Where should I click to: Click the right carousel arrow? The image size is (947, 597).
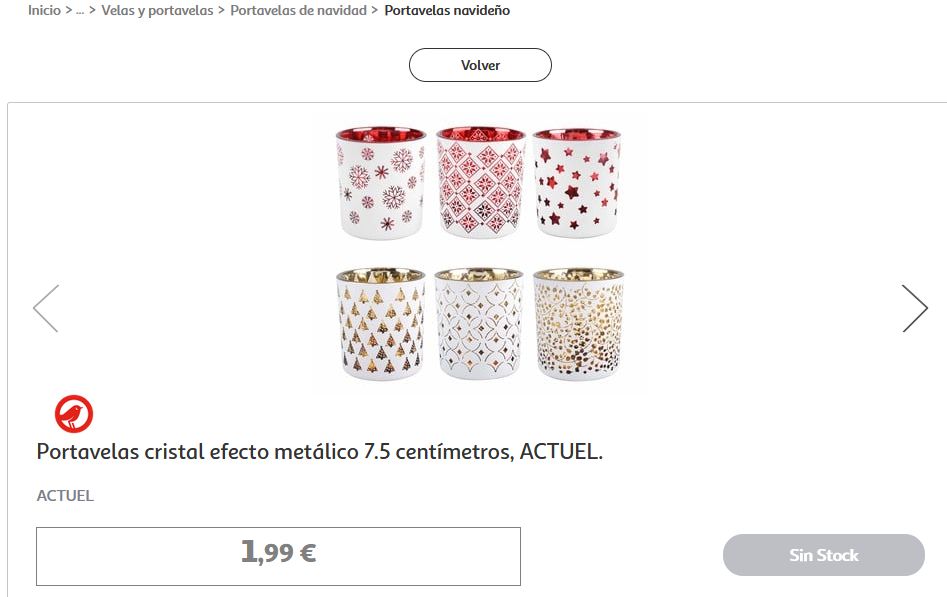tap(914, 308)
